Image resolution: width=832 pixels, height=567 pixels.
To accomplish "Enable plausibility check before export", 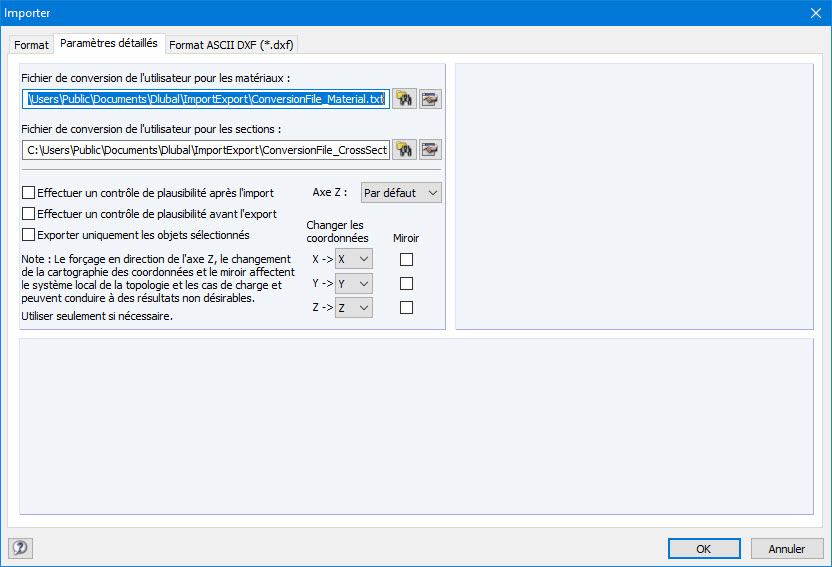I will click(x=29, y=214).
